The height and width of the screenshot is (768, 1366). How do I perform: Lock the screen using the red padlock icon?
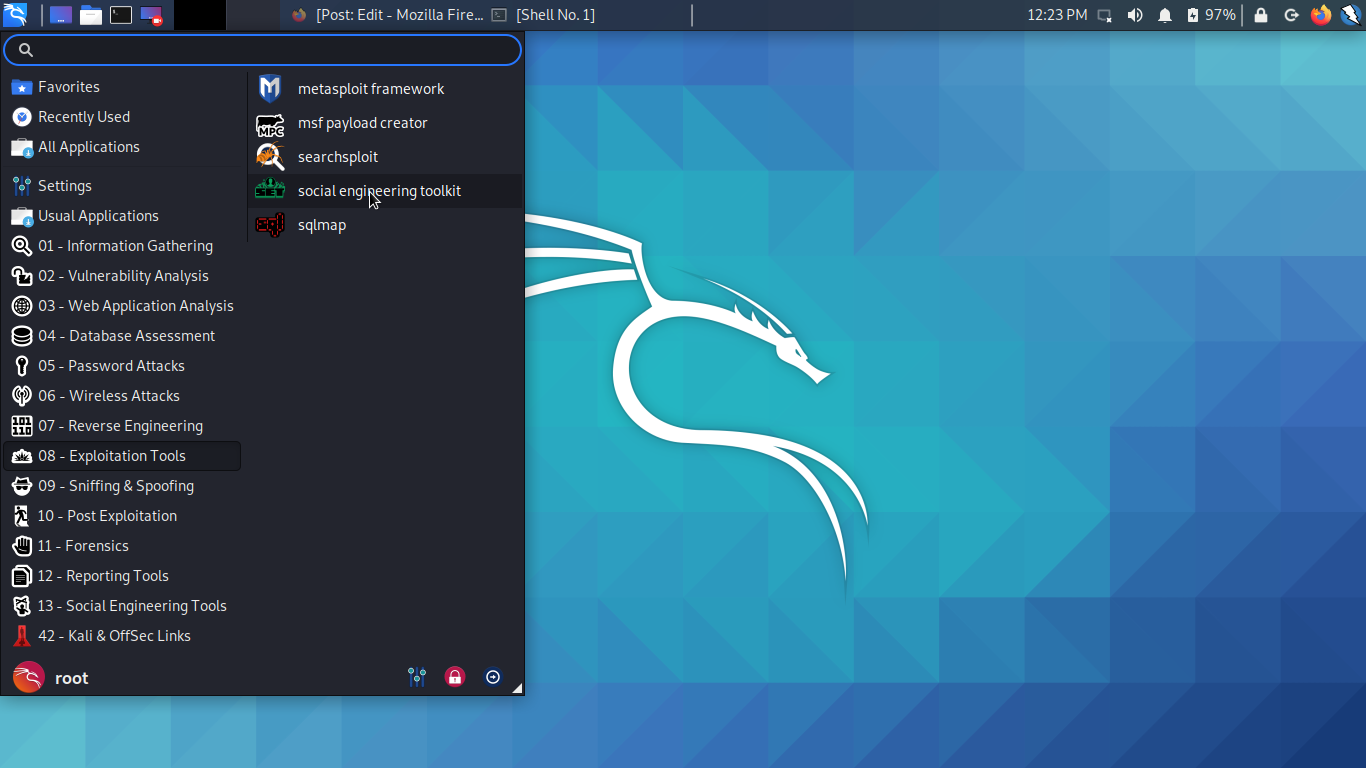coord(455,677)
